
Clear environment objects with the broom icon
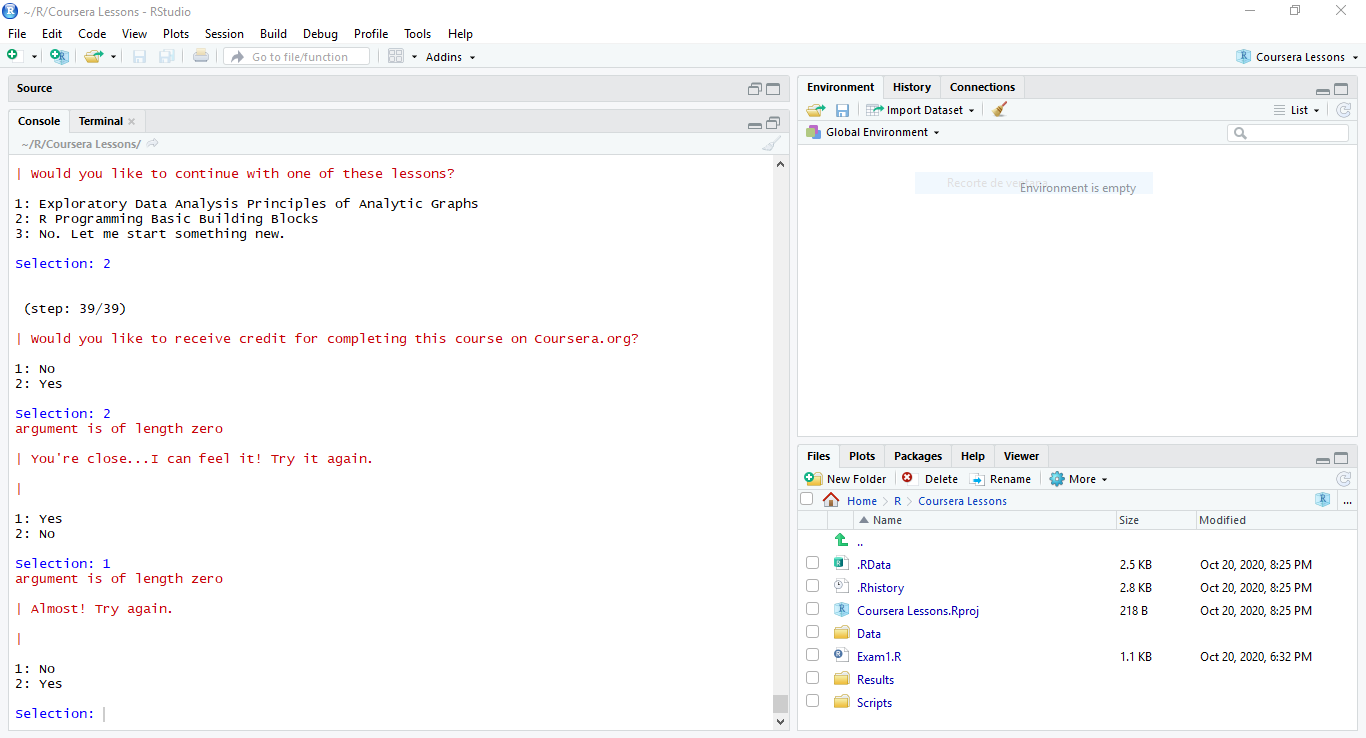998,109
